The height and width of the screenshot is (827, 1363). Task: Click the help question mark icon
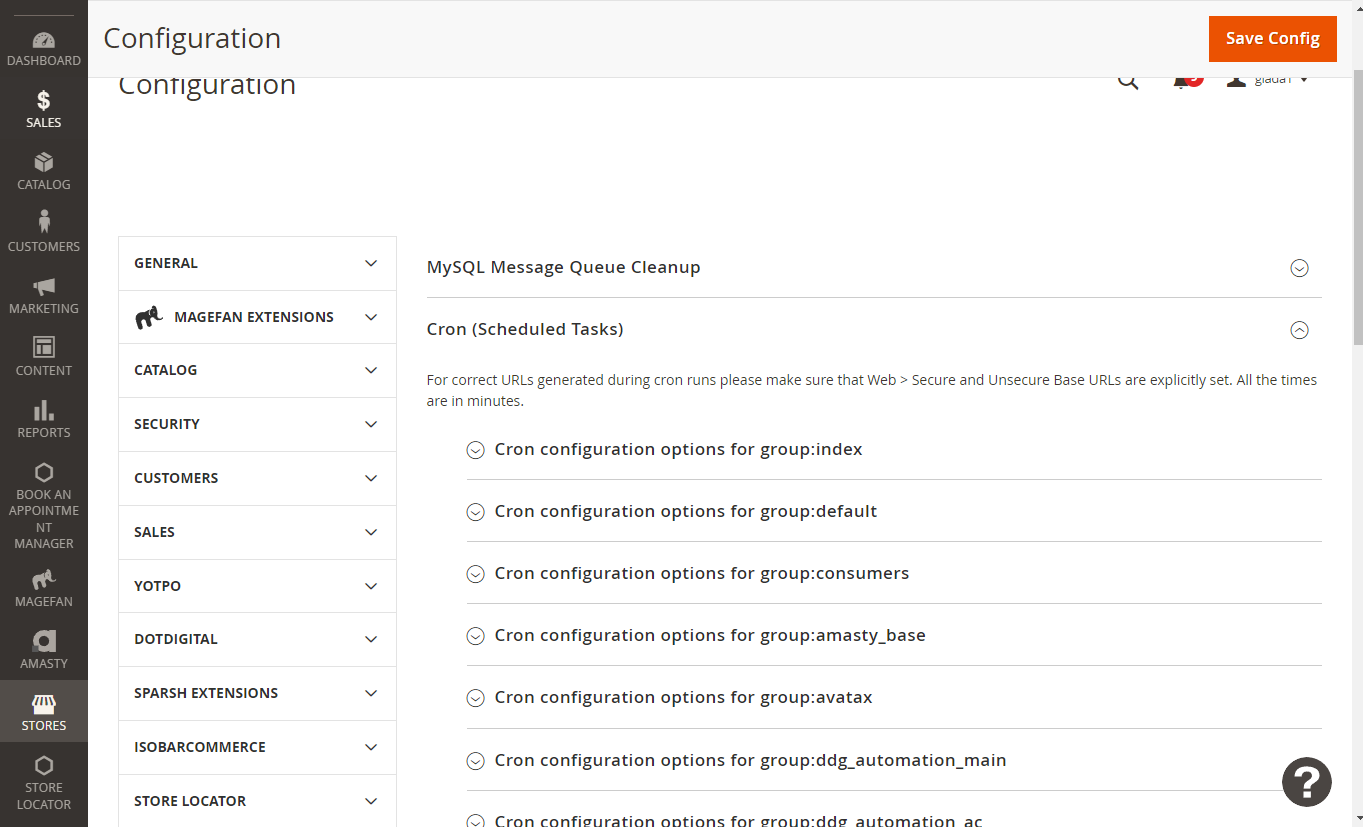point(1307,782)
